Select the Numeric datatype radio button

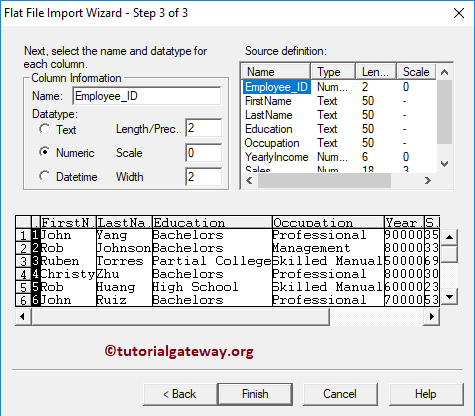[x=44, y=152]
